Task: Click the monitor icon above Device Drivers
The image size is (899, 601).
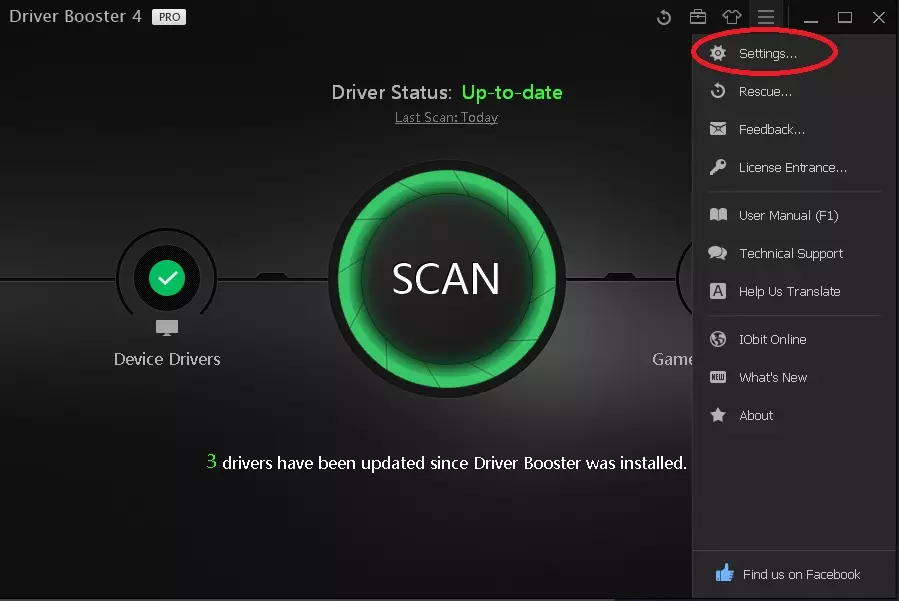Action: [x=167, y=328]
